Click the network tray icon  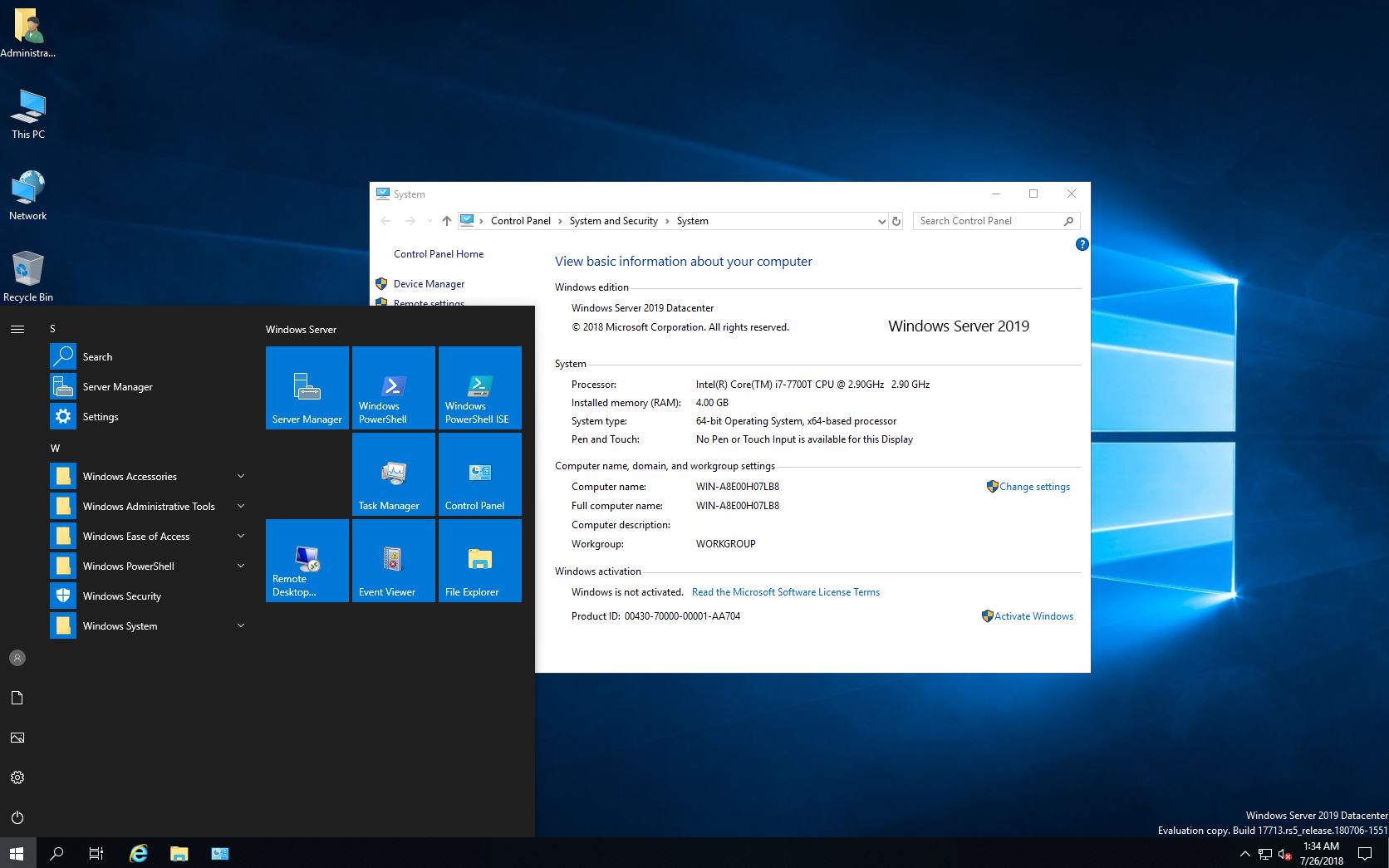[1265, 854]
